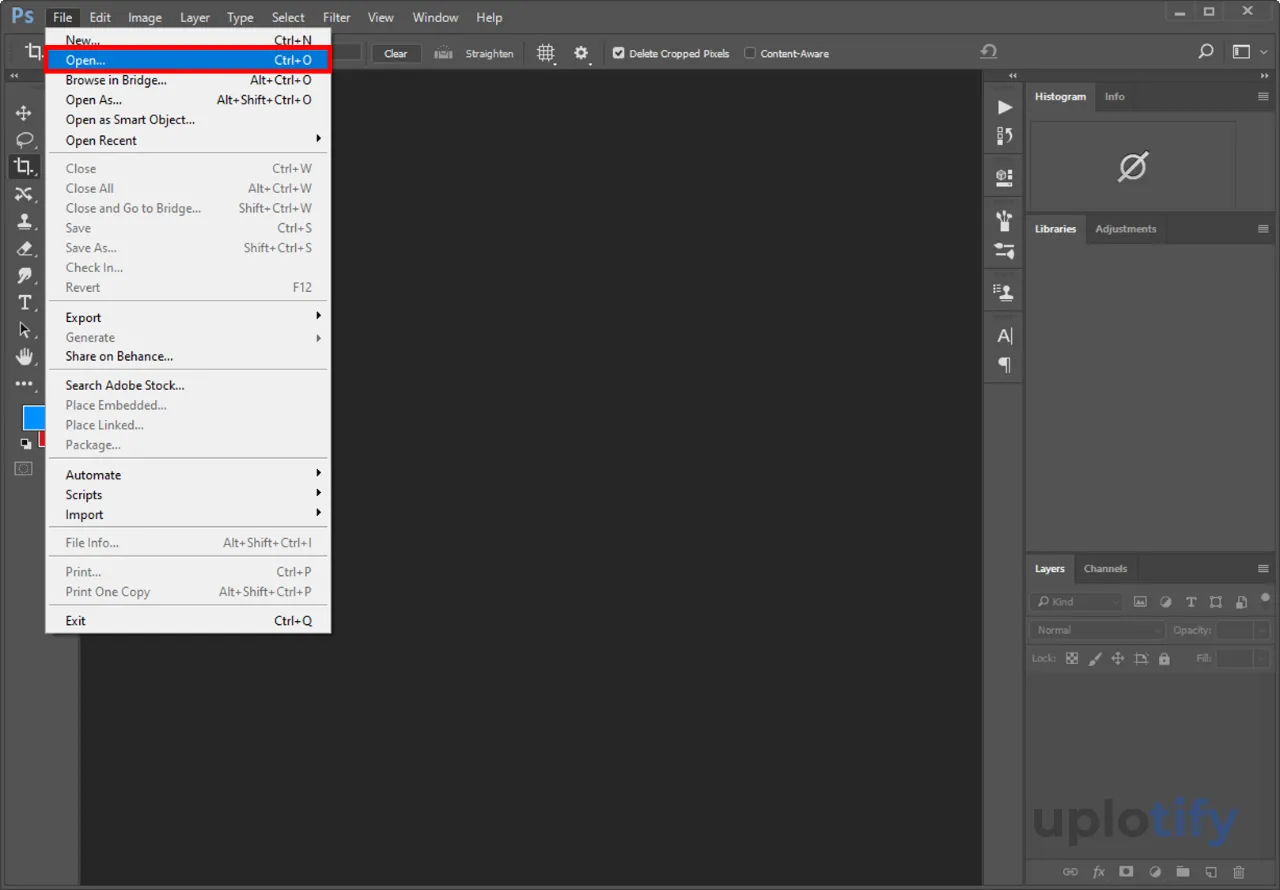Image resolution: width=1280 pixels, height=890 pixels.
Task: Open the History panel icon
Action: click(1005, 135)
